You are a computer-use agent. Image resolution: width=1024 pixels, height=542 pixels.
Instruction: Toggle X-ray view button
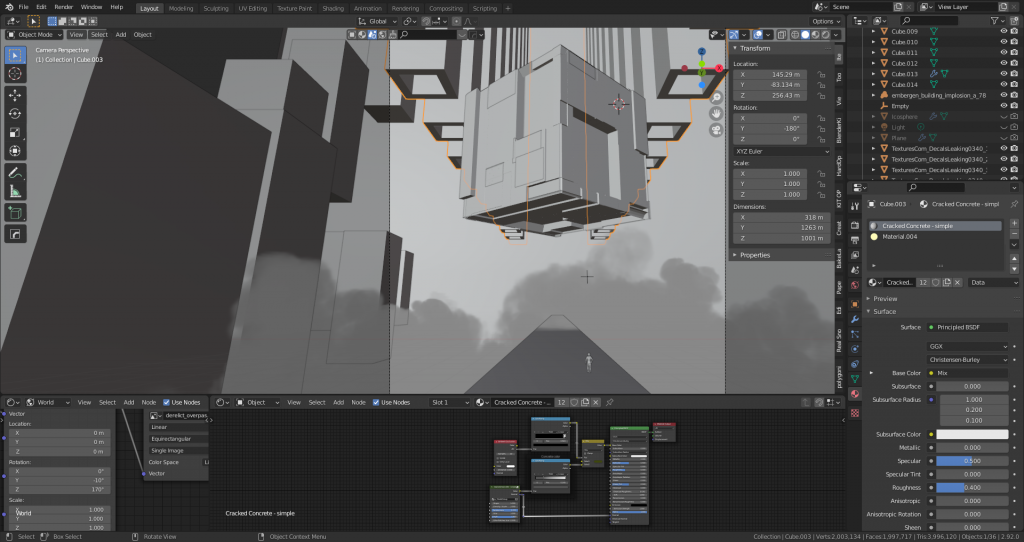click(782, 35)
